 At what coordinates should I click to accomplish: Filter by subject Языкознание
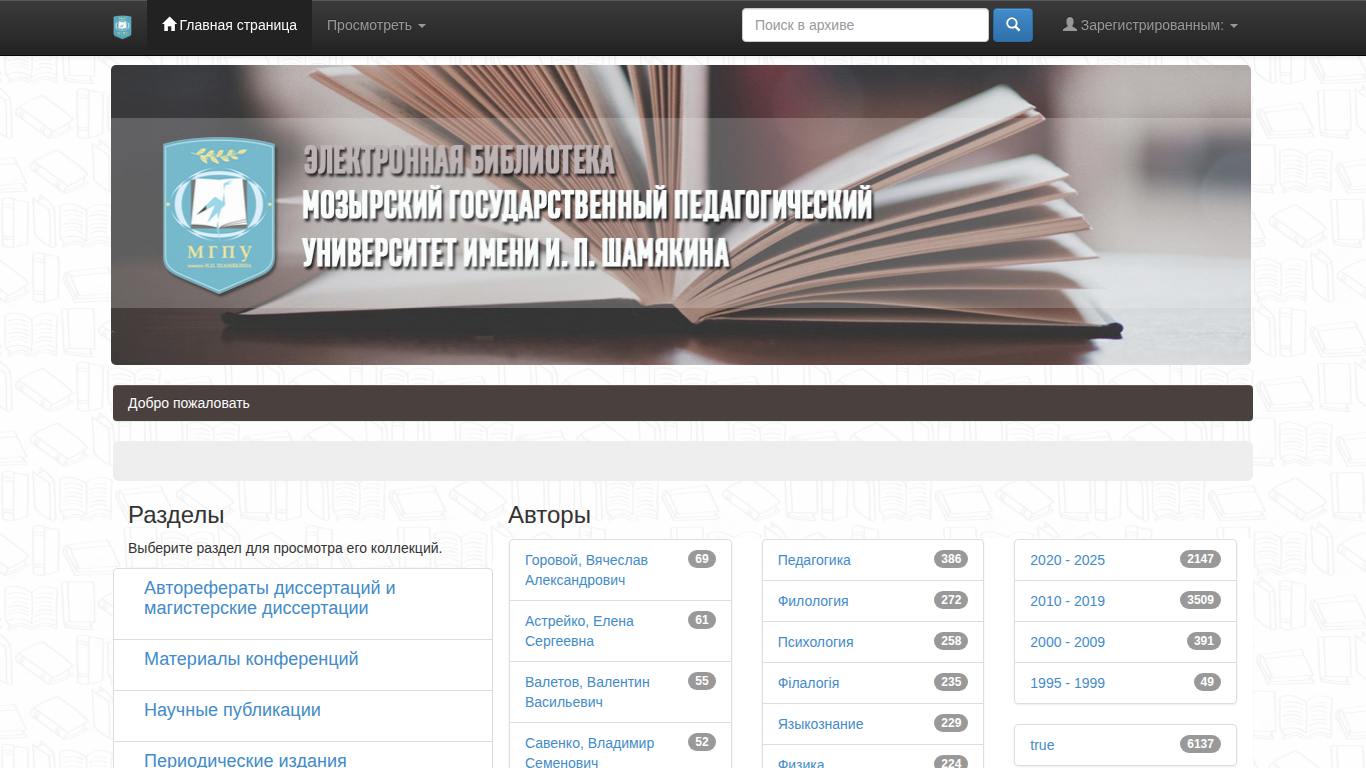point(820,724)
